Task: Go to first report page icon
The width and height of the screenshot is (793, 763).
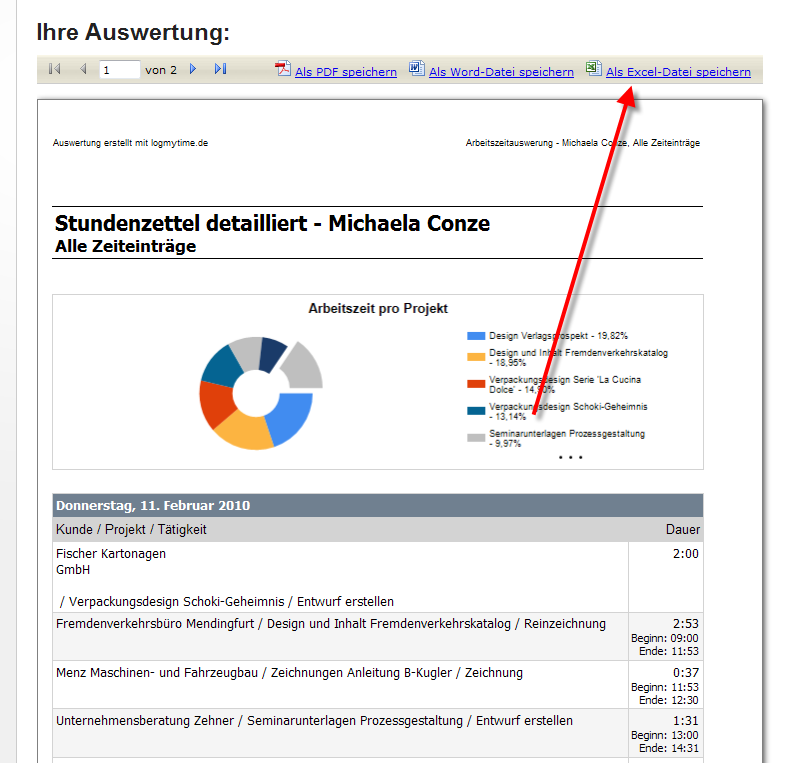Action: [x=55, y=69]
